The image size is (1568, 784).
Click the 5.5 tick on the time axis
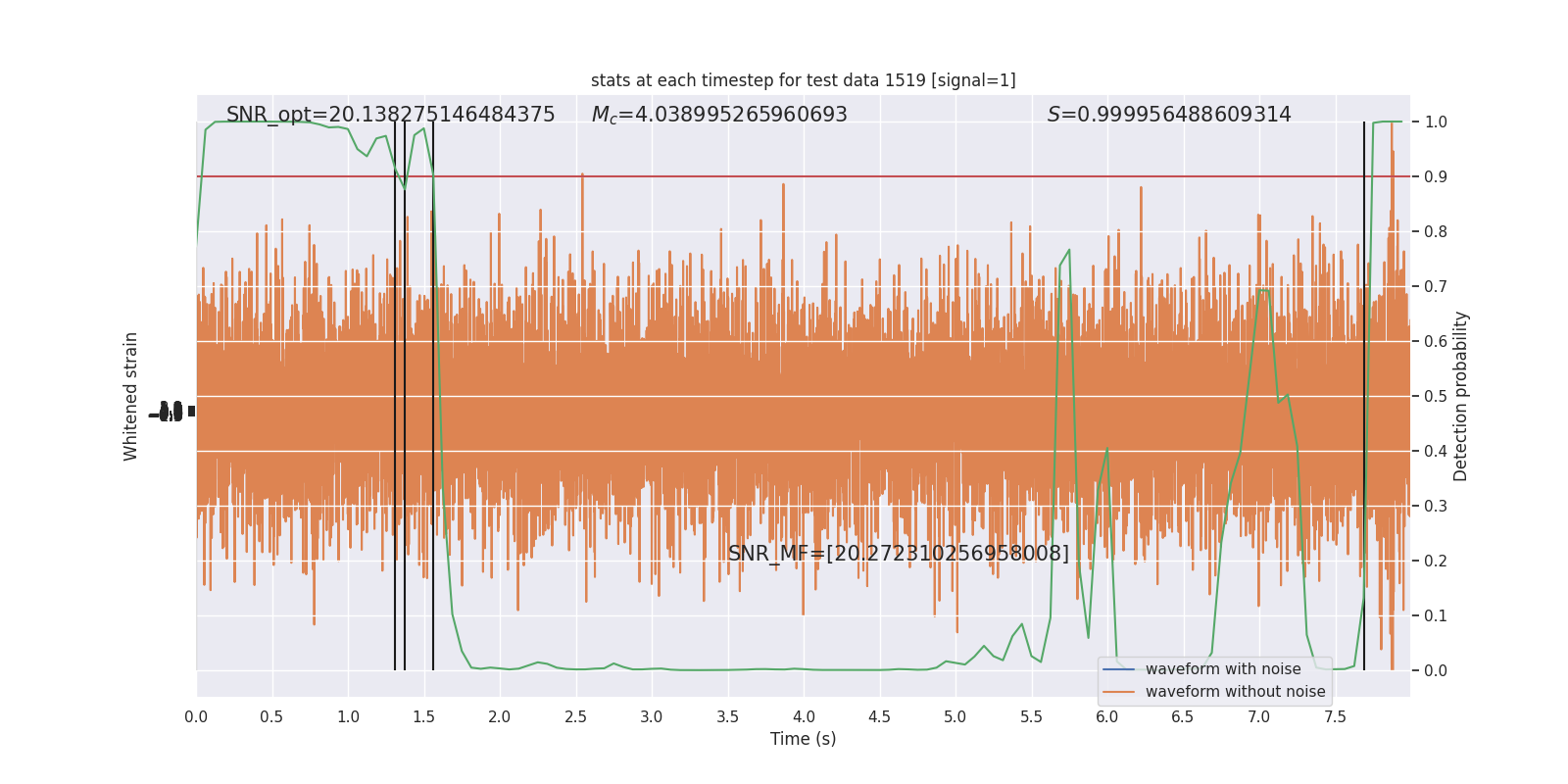[x=1031, y=717]
